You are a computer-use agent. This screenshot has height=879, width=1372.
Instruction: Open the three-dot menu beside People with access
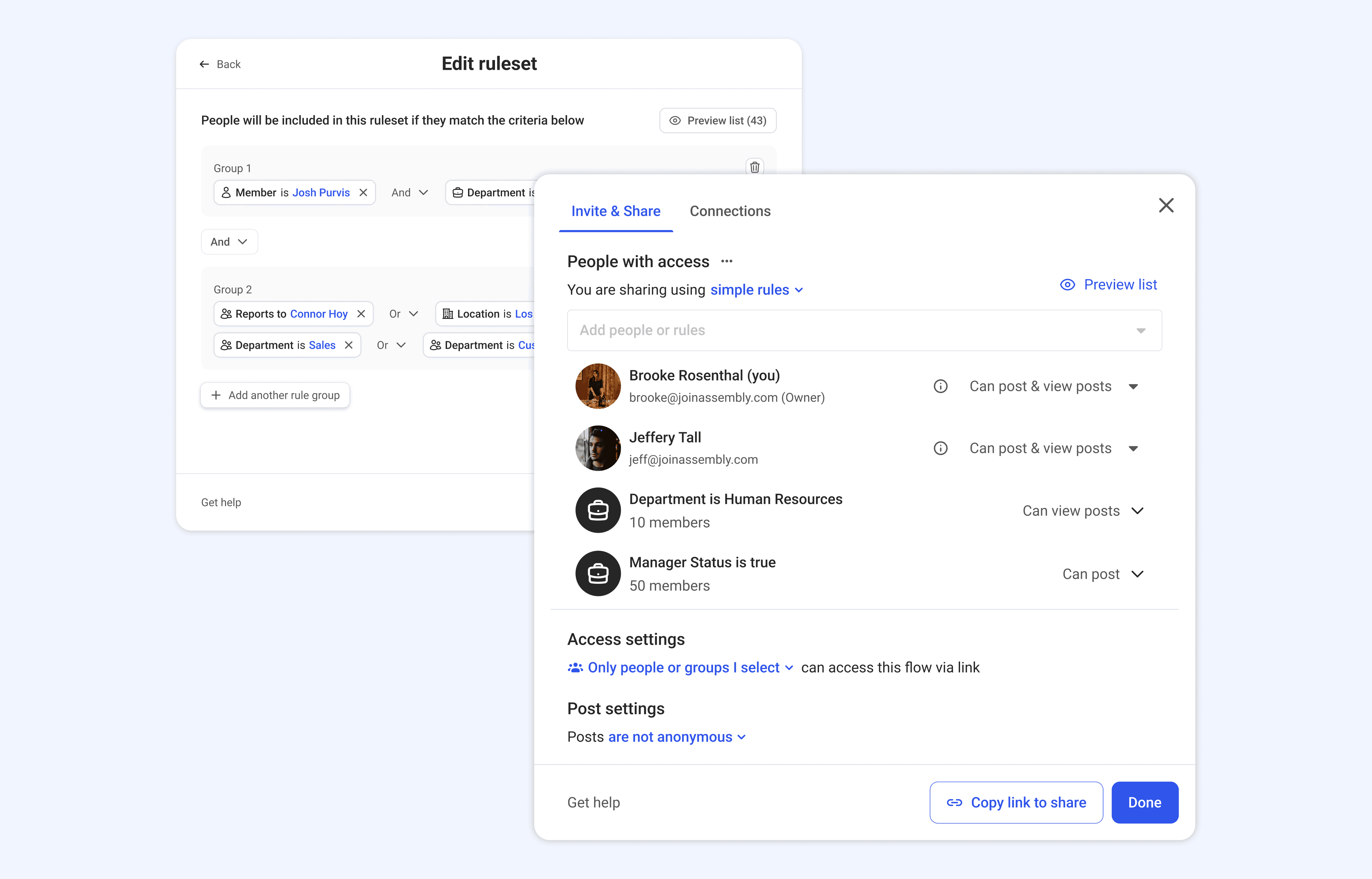pyautogui.click(x=726, y=262)
